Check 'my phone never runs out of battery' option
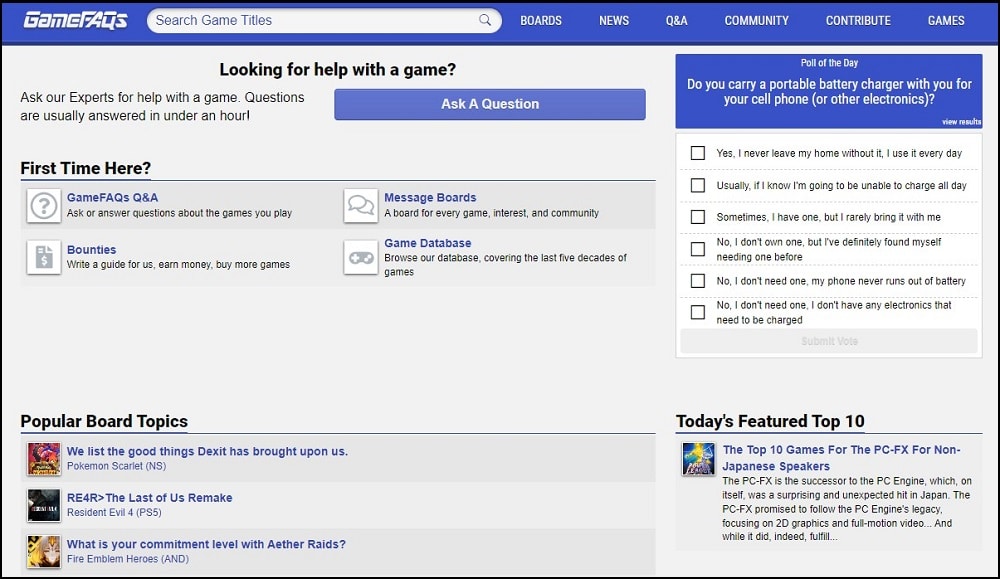The width and height of the screenshot is (1000, 579). coord(698,281)
